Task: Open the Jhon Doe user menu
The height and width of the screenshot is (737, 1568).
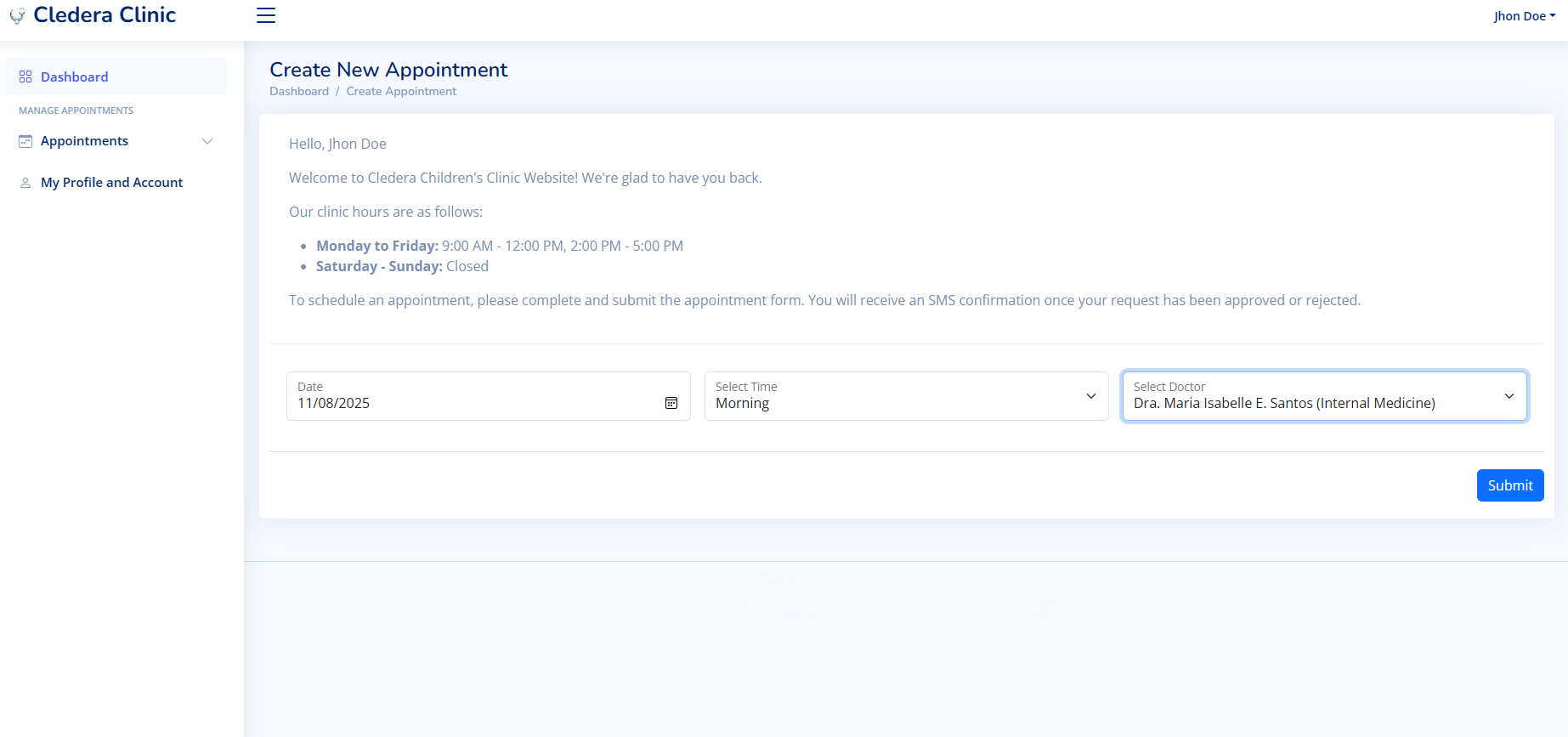Action: [1520, 16]
